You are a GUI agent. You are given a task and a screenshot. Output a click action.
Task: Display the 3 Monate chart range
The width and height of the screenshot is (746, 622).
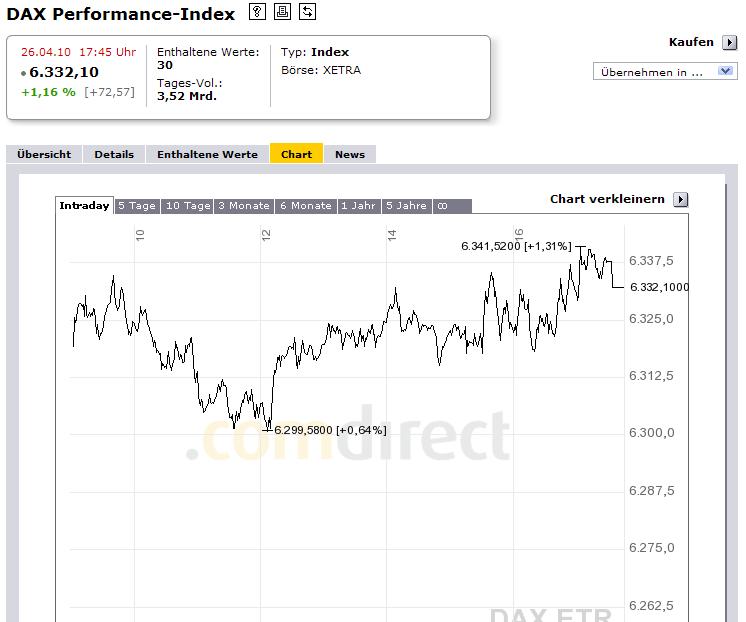tap(244, 206)
